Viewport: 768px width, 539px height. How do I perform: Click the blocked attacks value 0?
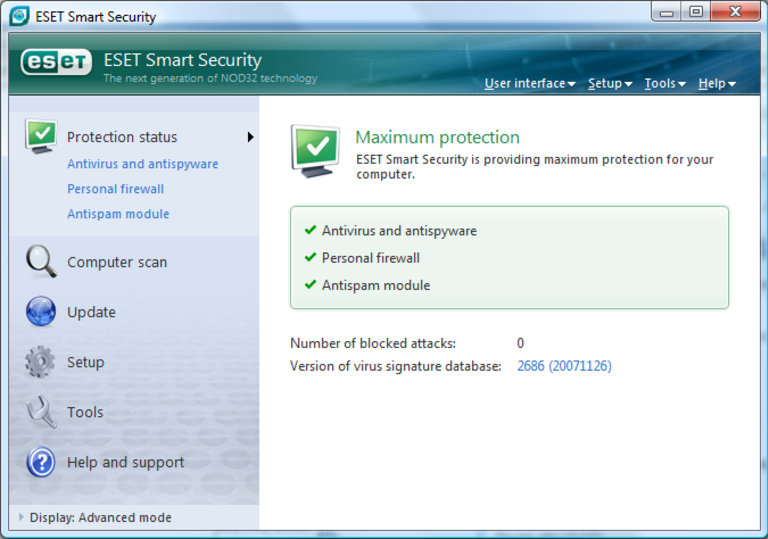click(521, 343)
